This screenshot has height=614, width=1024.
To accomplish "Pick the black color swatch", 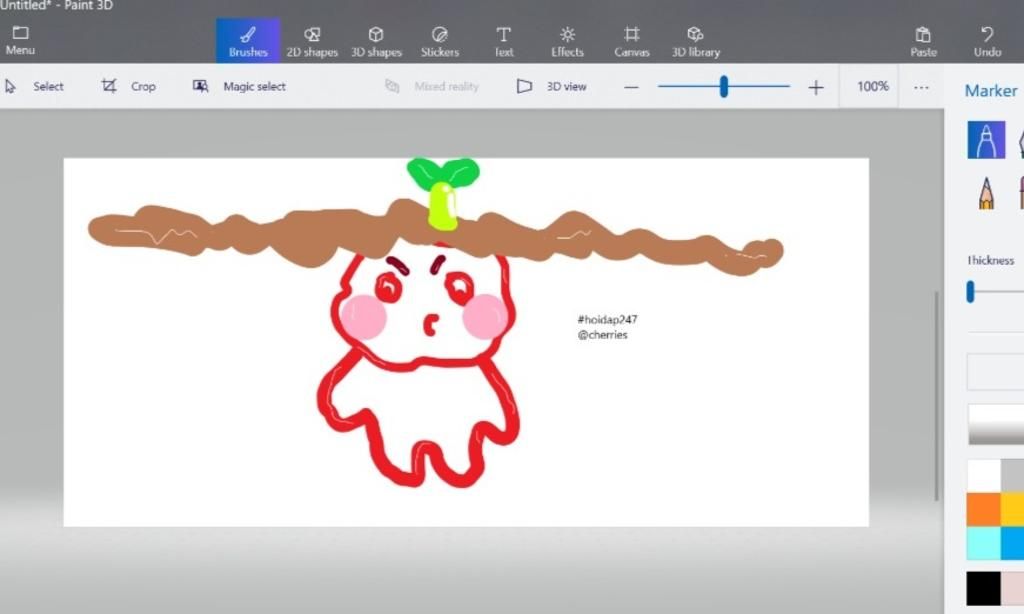I will 984,589.
